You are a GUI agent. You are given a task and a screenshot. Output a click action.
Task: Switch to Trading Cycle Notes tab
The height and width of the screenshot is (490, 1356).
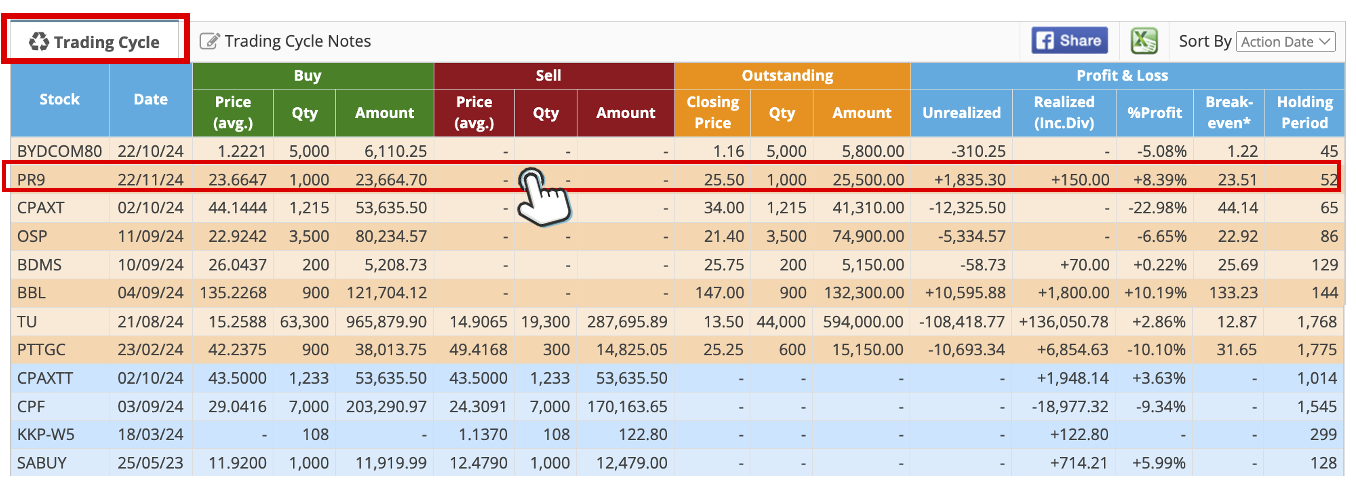pos(285,41)
